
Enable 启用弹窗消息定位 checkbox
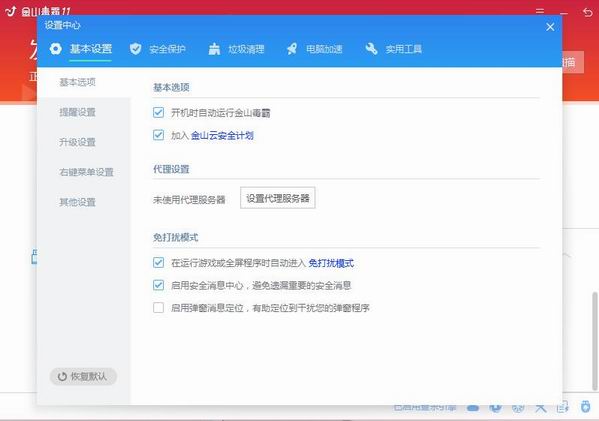click(x=159, y=308)
